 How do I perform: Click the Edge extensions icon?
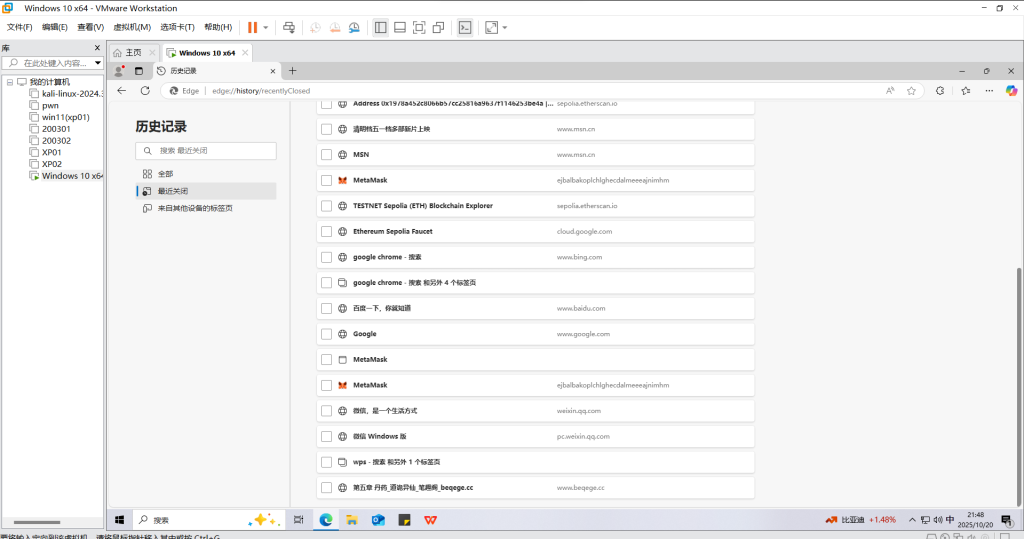tap(939, 90)
